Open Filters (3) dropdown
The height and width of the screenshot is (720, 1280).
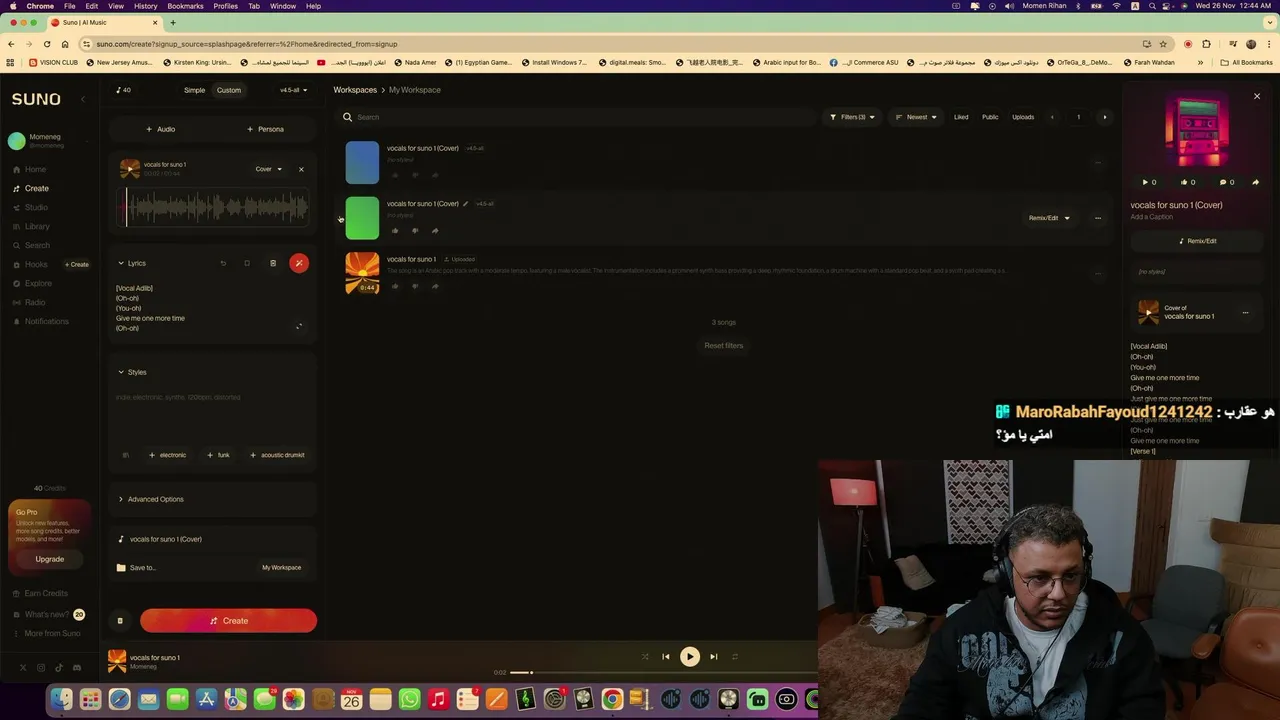tap(852, 117)
